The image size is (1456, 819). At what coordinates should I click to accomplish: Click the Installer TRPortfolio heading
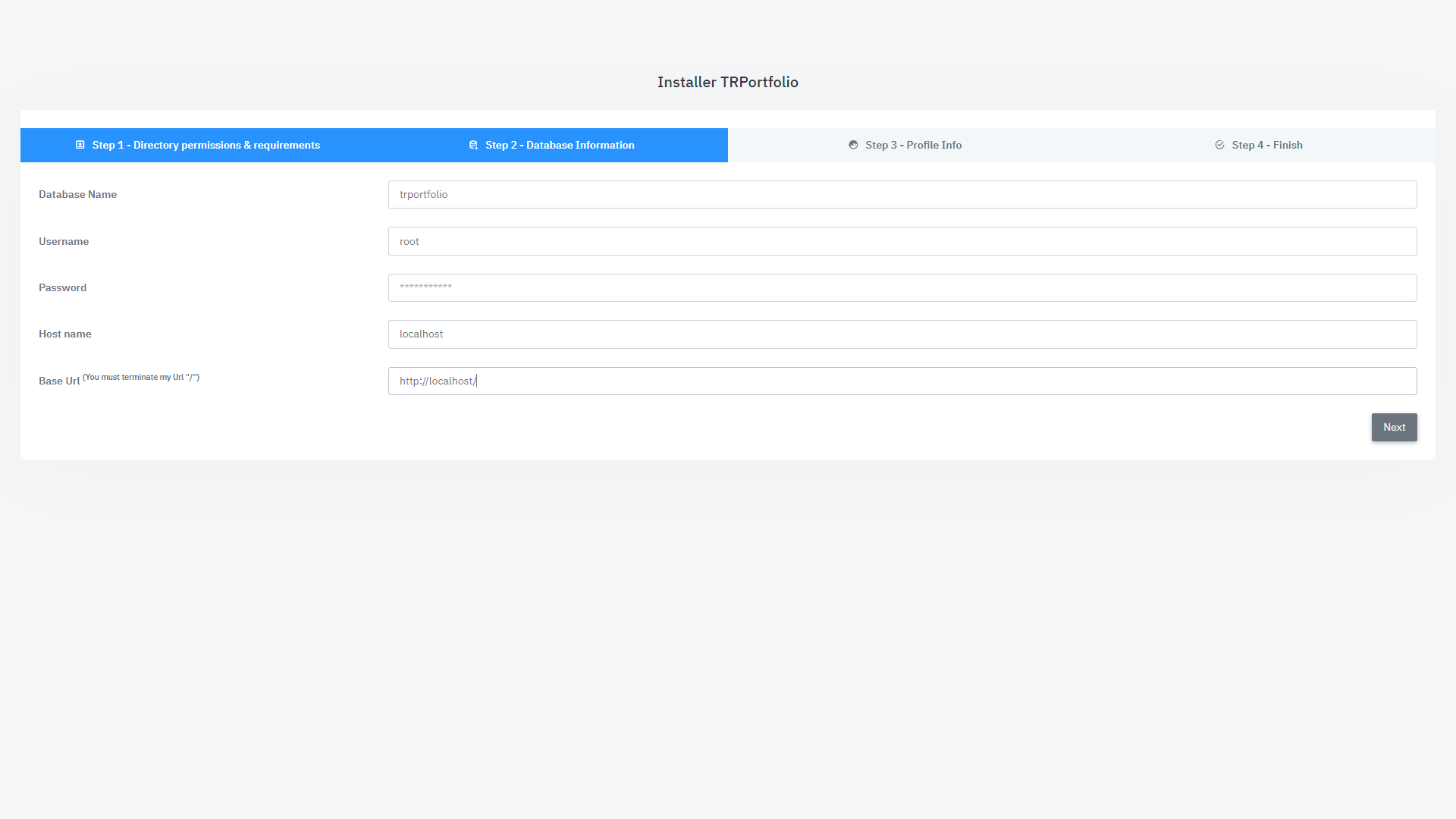[x=727, y=82]
